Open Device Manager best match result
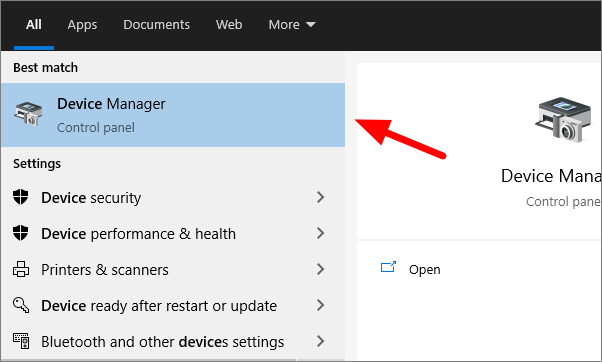The width and height of the screenshot is (602, 362). (173, 115)
